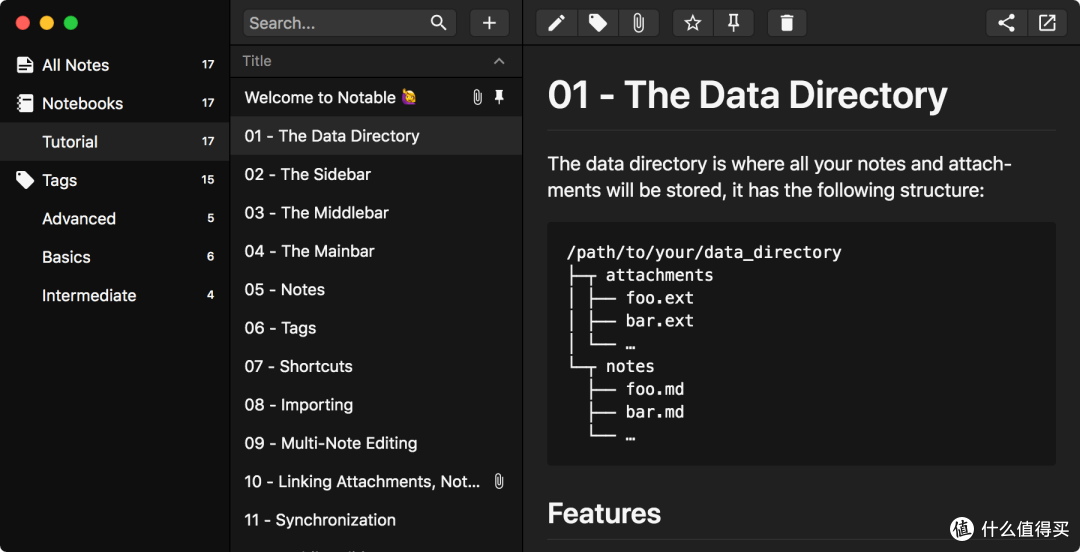Click the Notebooks icon in sidebar
The width and height of the screenshot is (1080, 552).
[25, 103]
